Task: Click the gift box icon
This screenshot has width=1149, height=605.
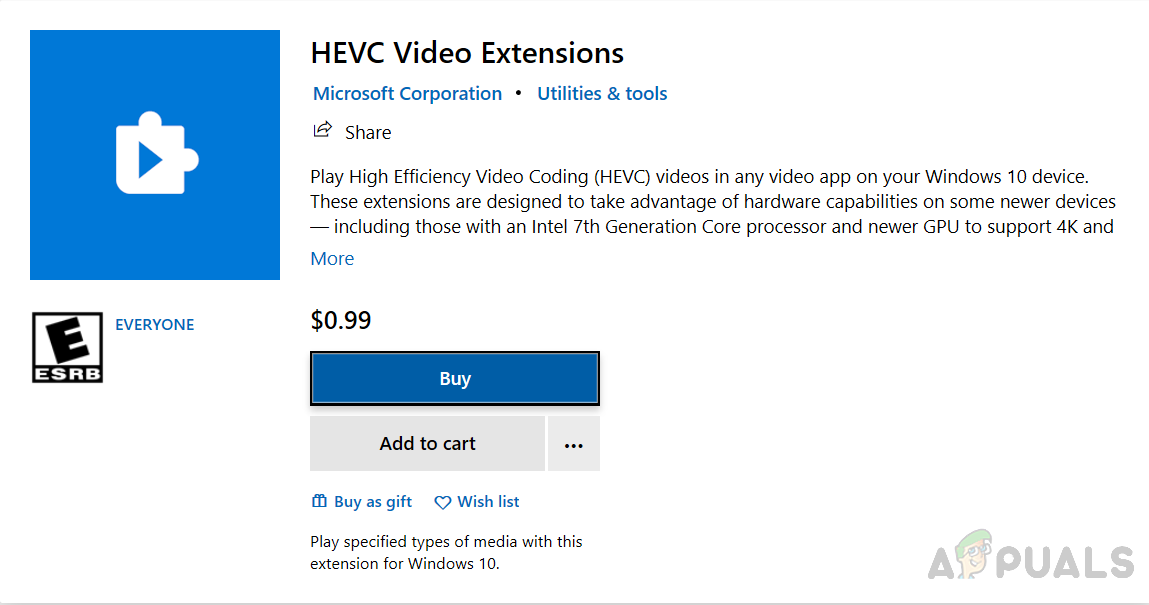Action: [320, 502]
